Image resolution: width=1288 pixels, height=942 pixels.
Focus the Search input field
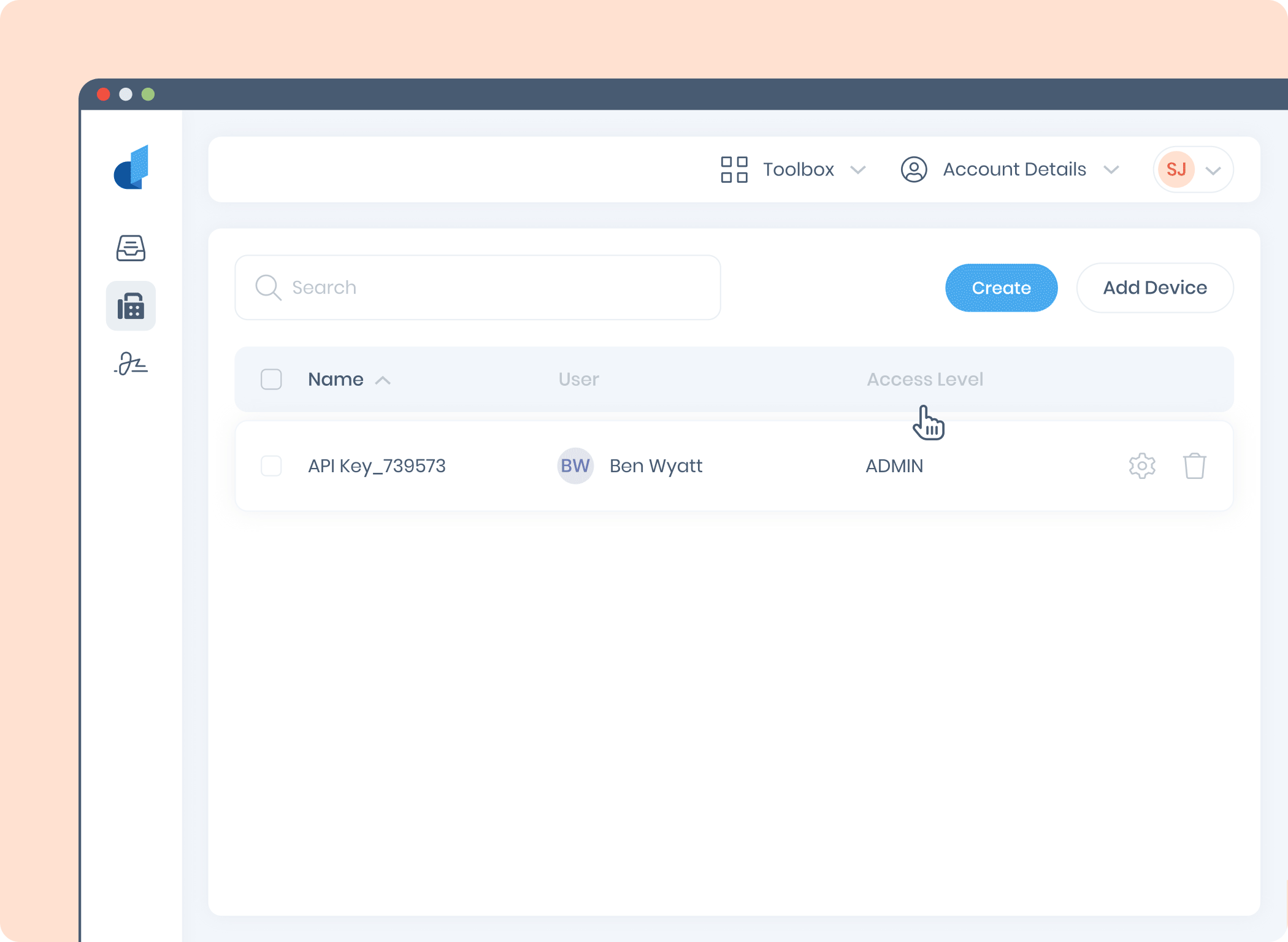(491, 287)
